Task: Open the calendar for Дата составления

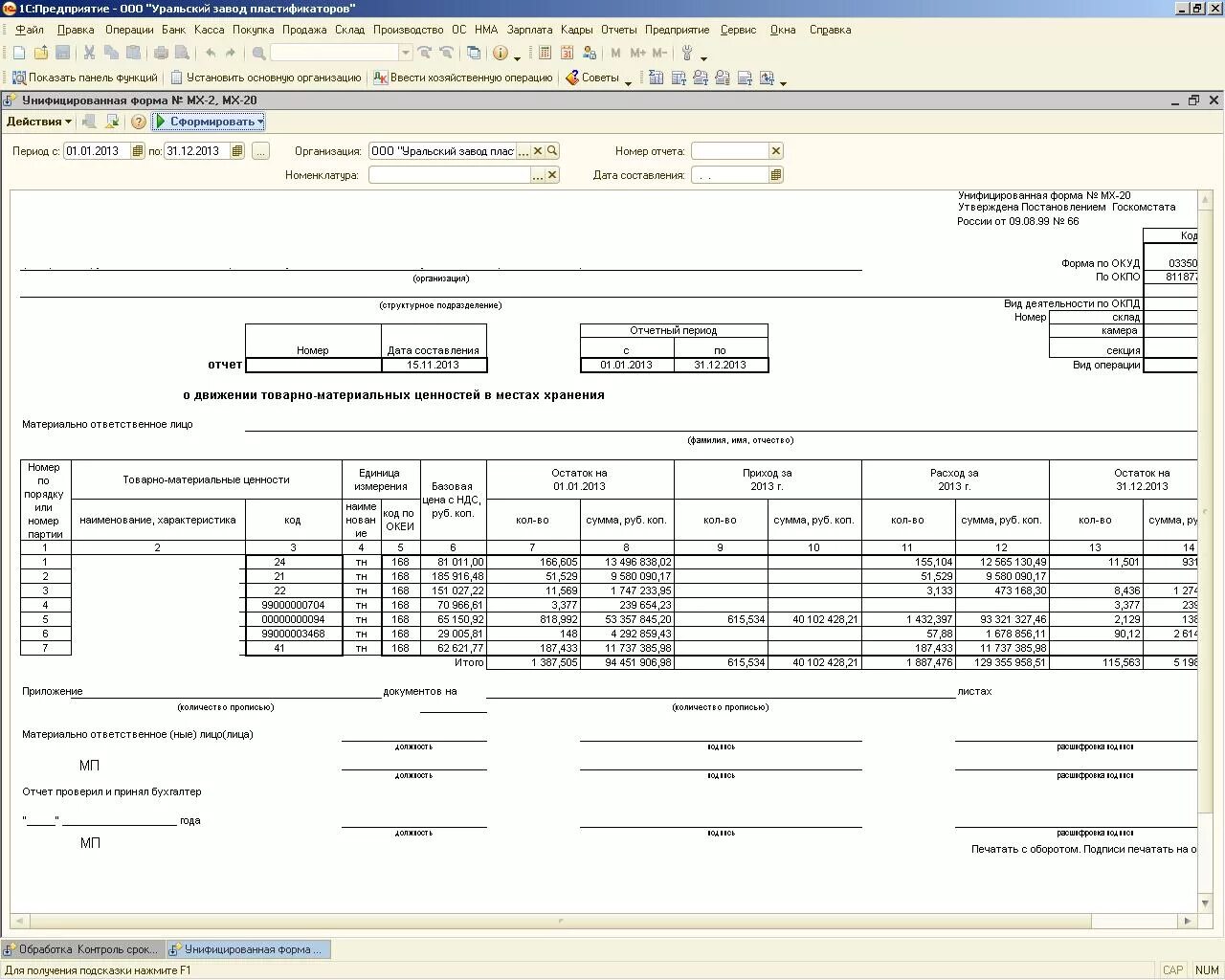Action: 776,175
